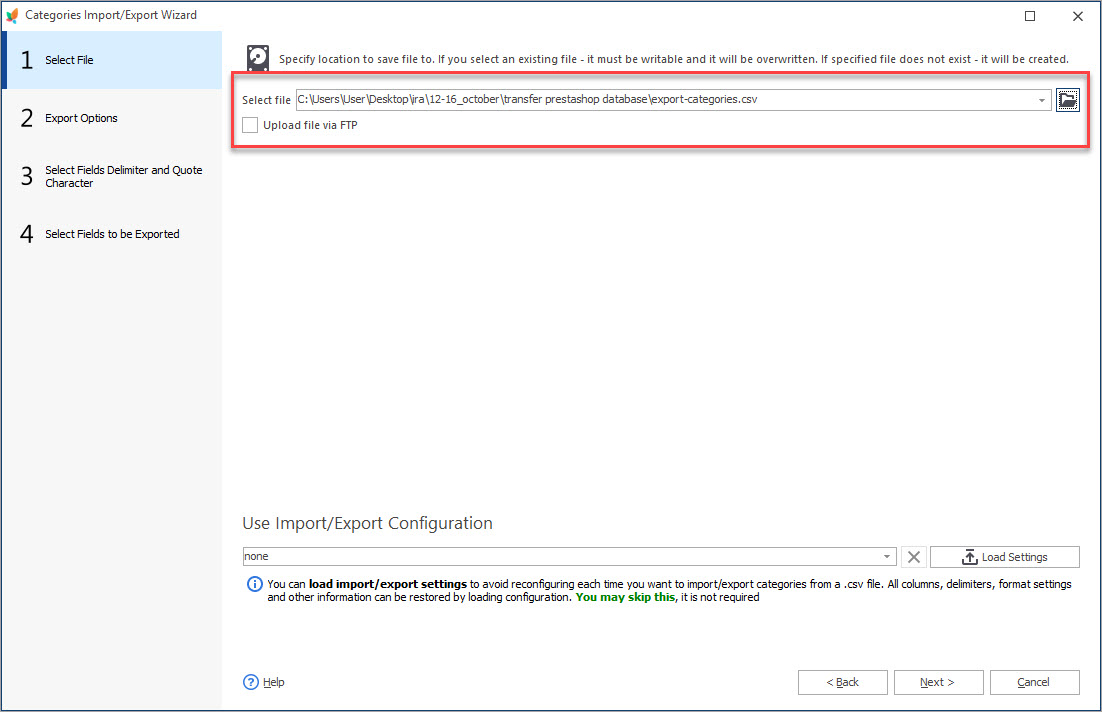Image resolution: width=1102 pixels, height=712 pixels.
Task: Open step 3 Select Fields Delimiter and Quote Character
Action: [x=112, y=176]
